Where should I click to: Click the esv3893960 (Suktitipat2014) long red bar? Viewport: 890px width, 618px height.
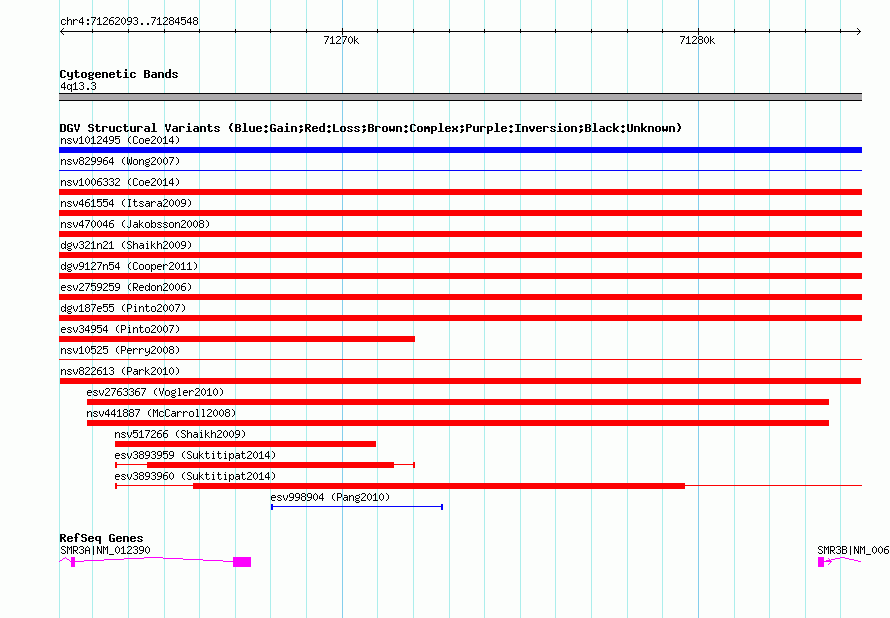point(439,486)
